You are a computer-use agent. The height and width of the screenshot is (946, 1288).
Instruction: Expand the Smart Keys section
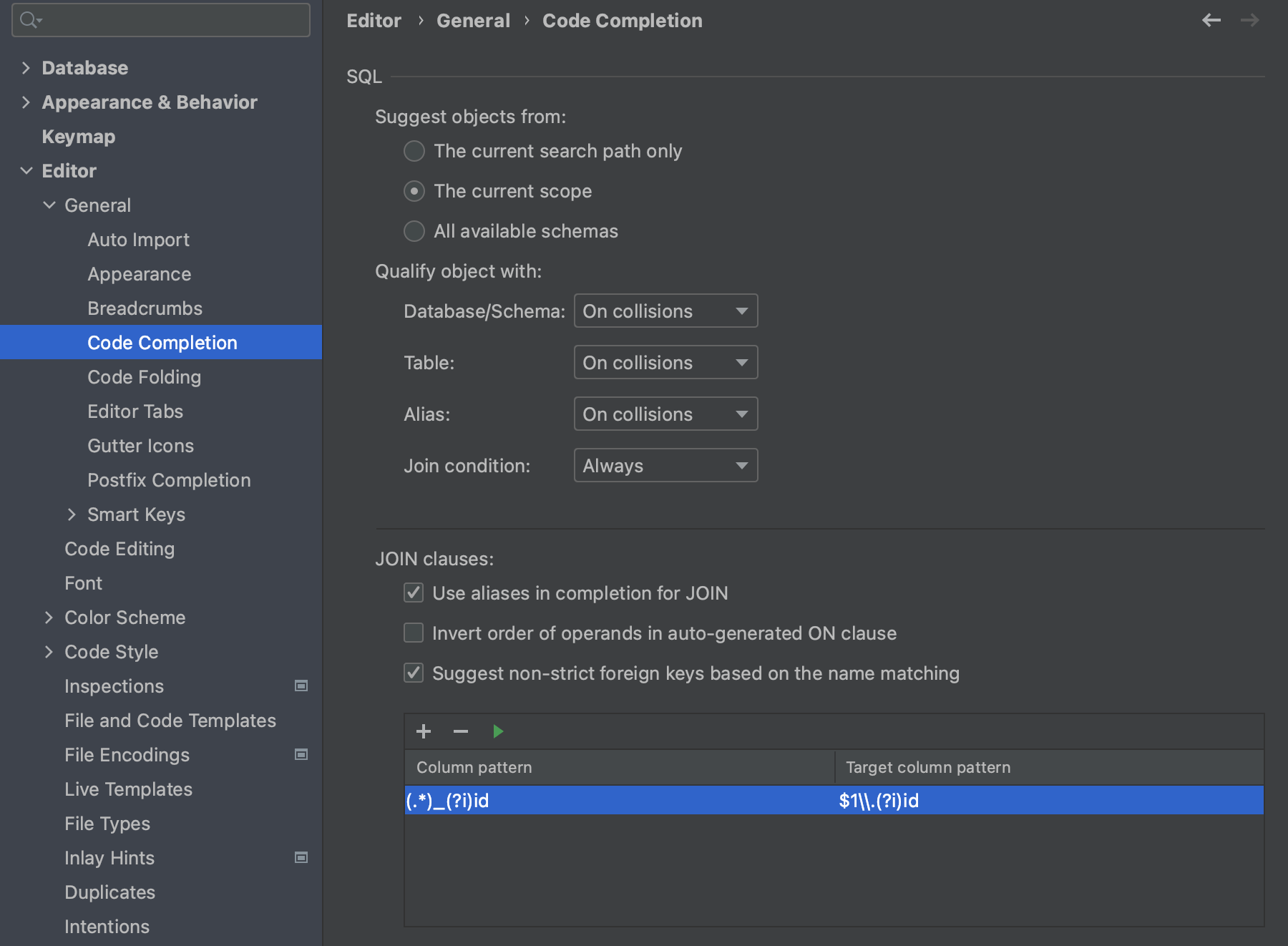[x=72, y=514]
